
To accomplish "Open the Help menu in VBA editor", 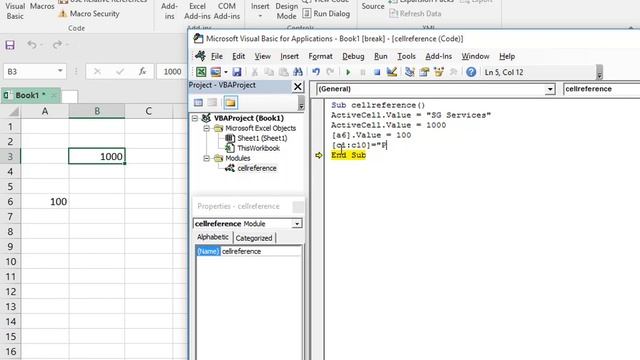I will [507, 56].
